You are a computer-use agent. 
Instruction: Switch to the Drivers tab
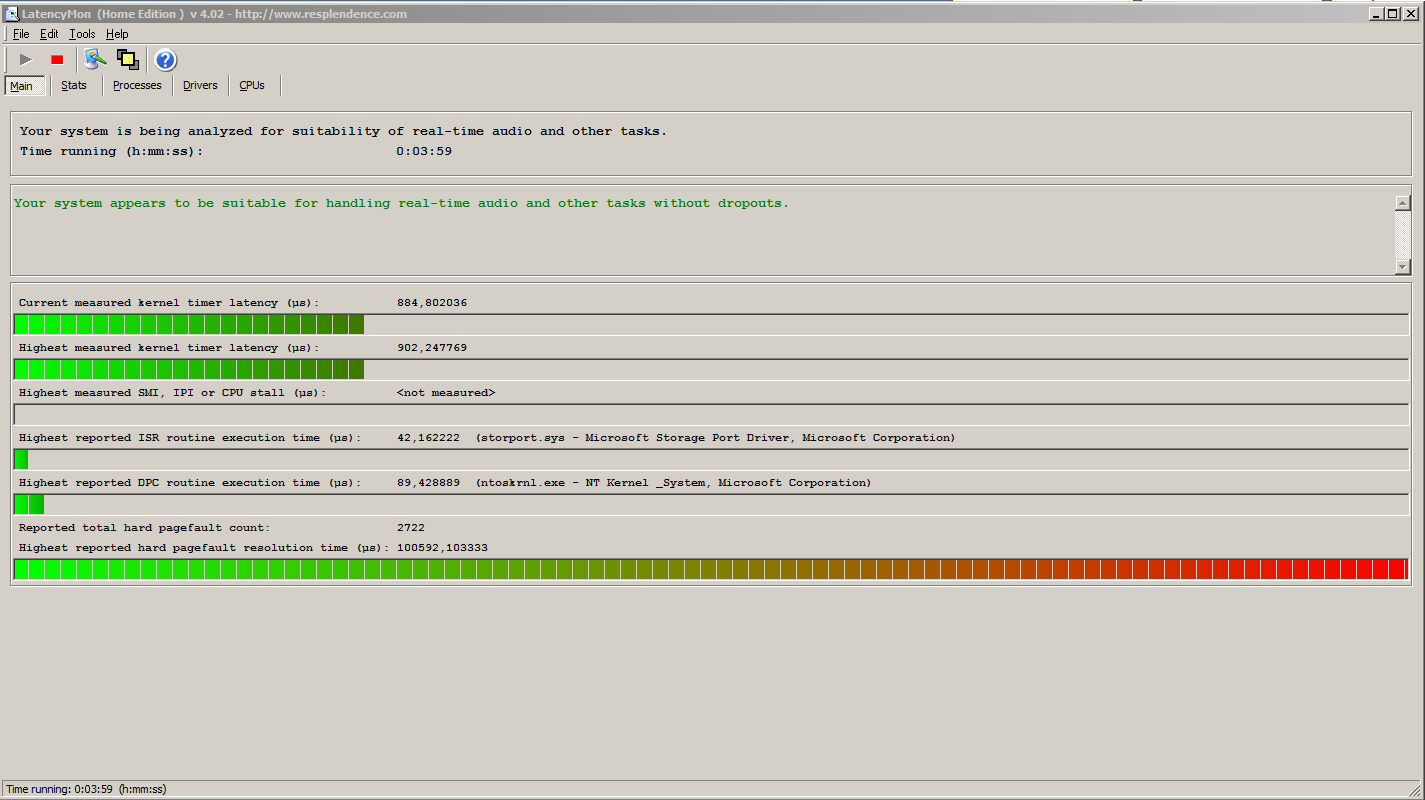200,85
